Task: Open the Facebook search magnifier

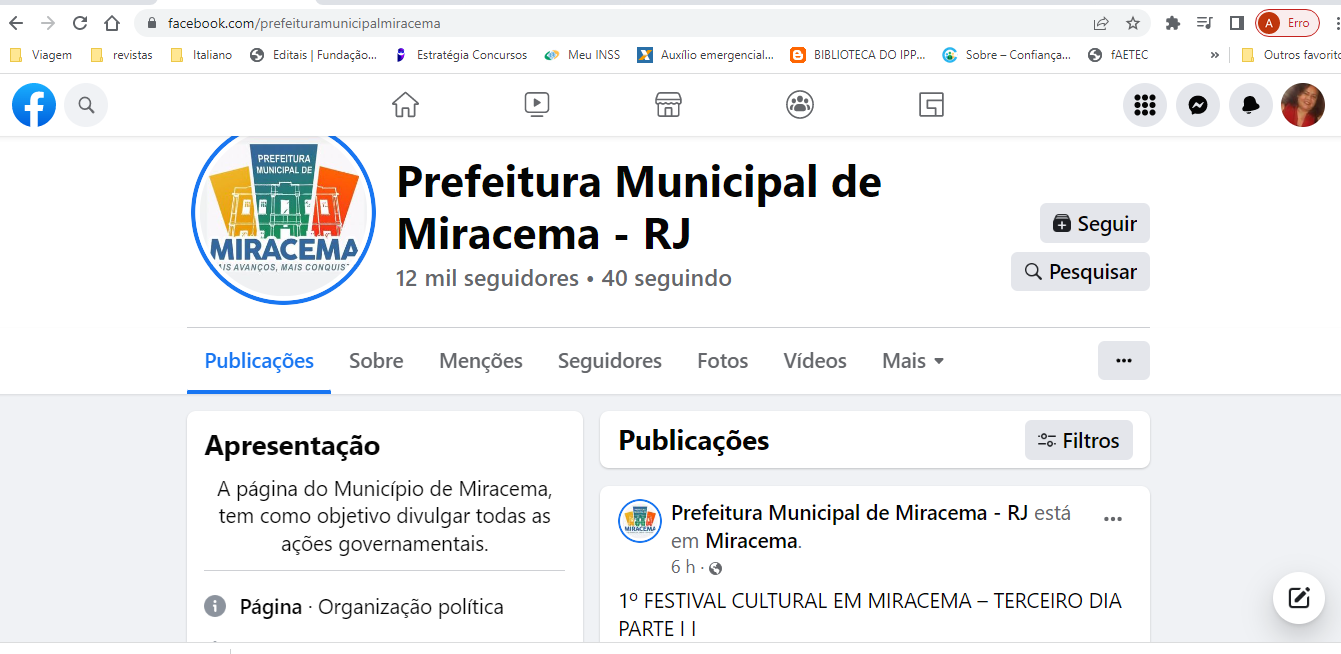Action: coord(86,105)
